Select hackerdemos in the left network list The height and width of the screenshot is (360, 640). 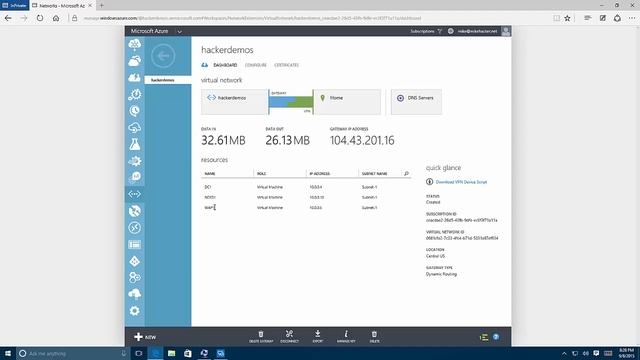pos(168,80)
